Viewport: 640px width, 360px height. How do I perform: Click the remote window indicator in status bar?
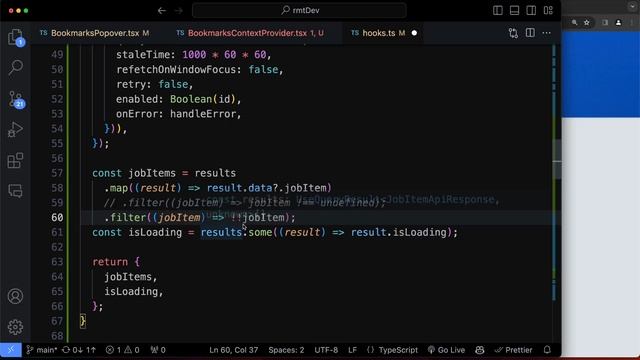click(11, 350)
